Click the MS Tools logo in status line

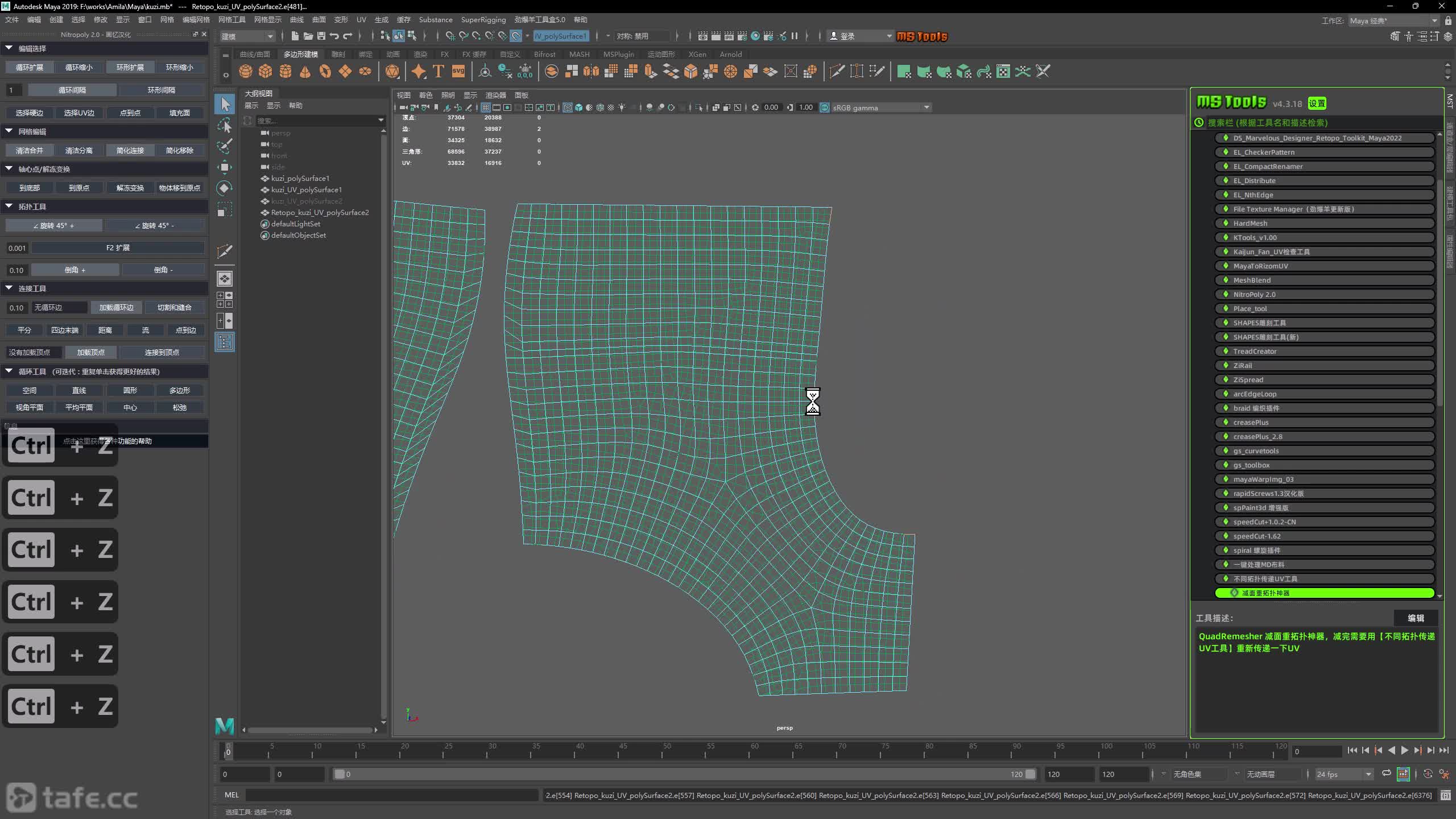pyautogui.click(x=922, y=36)
